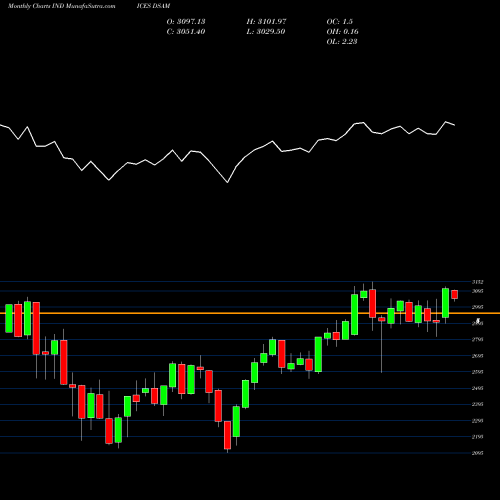Click the 'ICES DSAM' symbol label
This screenshot has width=500, height=500.
pos(153,6)
